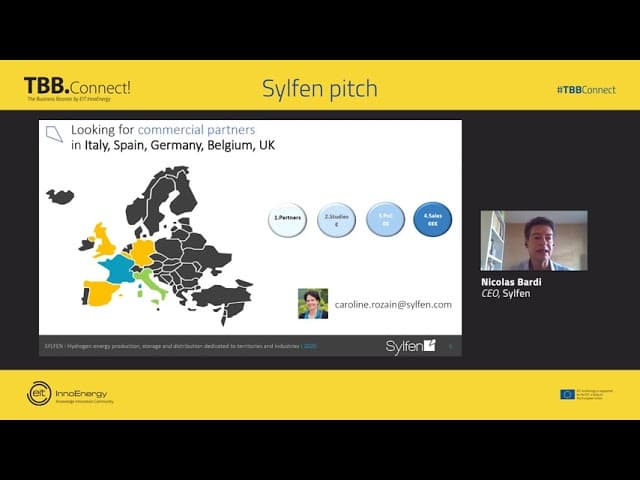Select the 2.Studies circle
This screenshot has width=640, height=480.
click(336, 219)
